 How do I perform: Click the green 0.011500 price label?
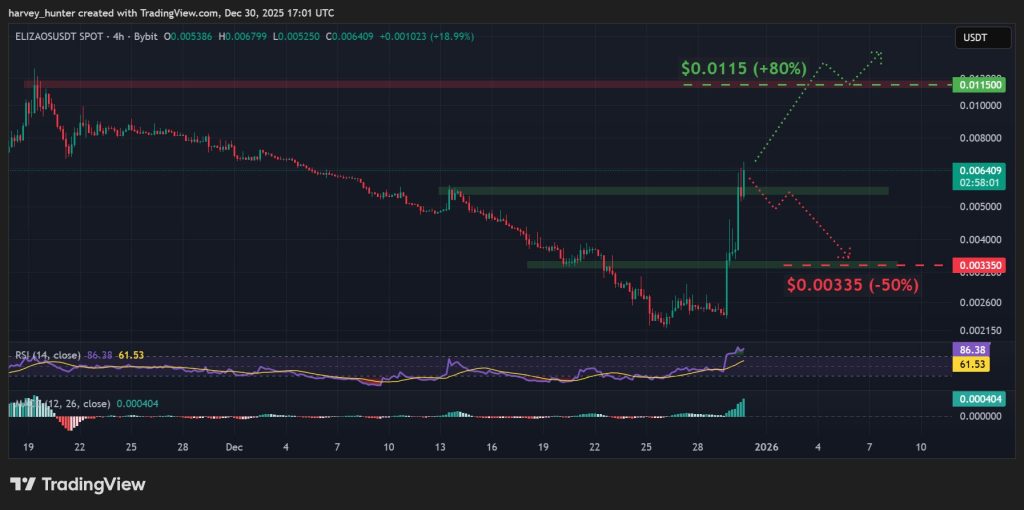click(977, 87)
